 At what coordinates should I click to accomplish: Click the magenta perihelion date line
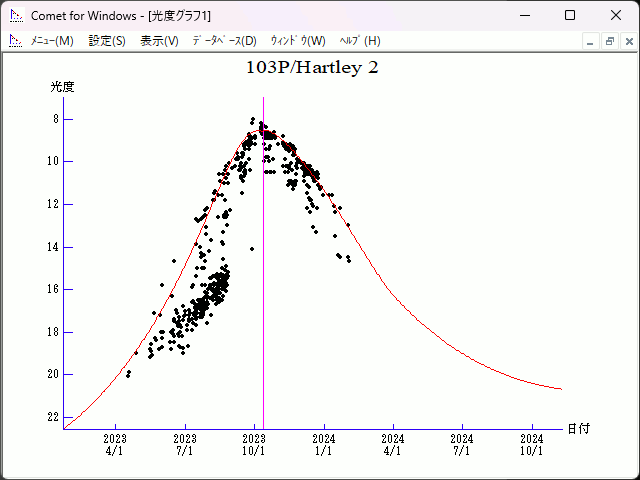coord(263,263)
